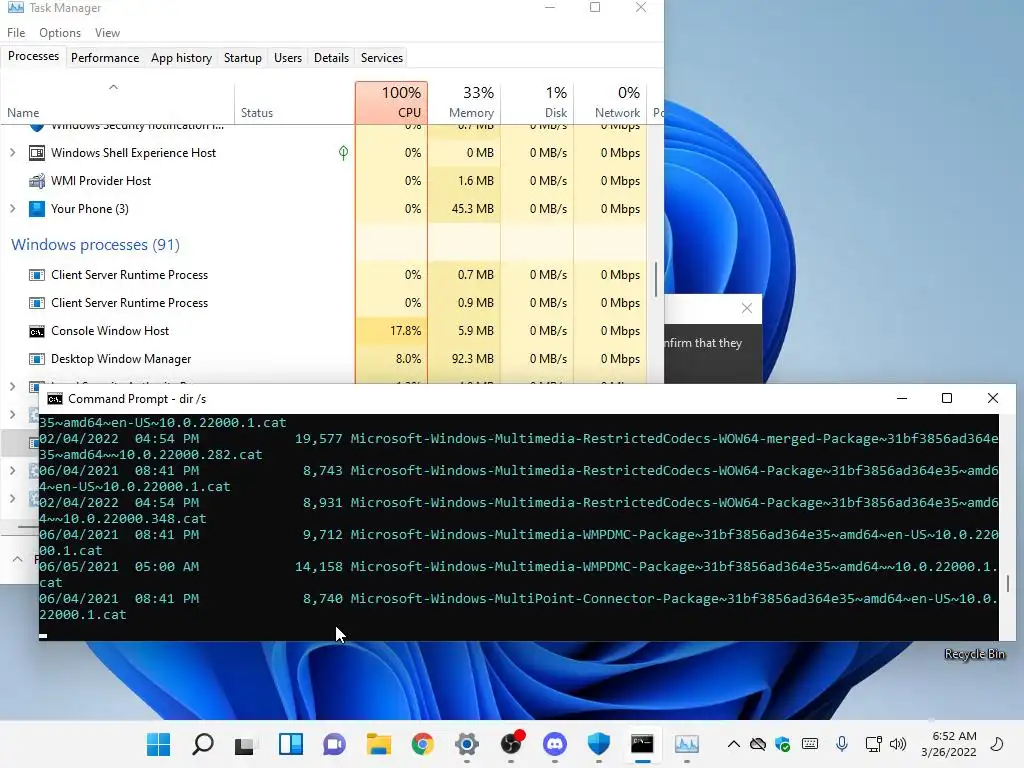Dismiss the notification popup with X
The width and height of the screenshot is (1024, 768).
747,308
